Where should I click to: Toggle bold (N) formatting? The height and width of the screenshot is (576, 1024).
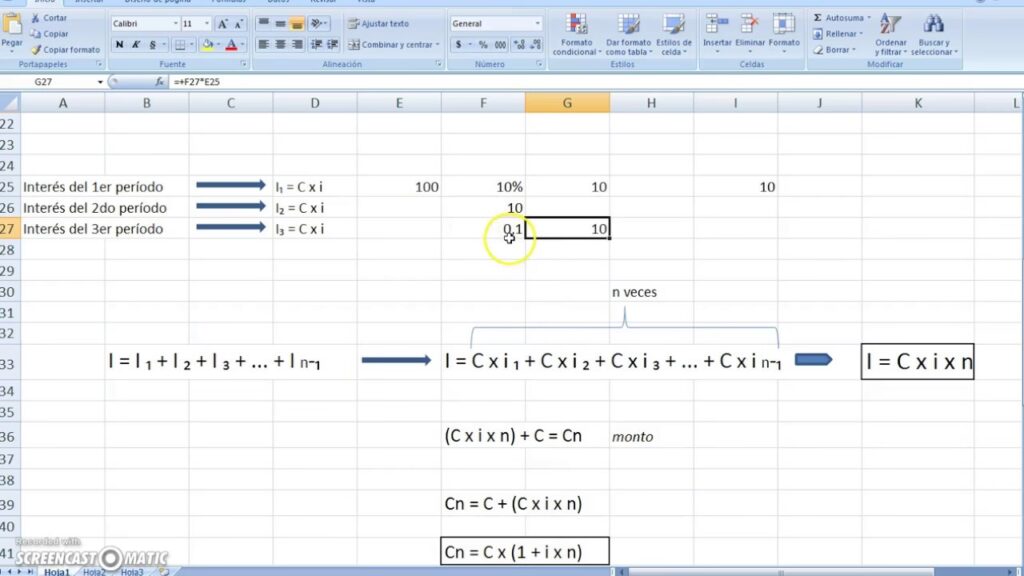coord(120,45)
